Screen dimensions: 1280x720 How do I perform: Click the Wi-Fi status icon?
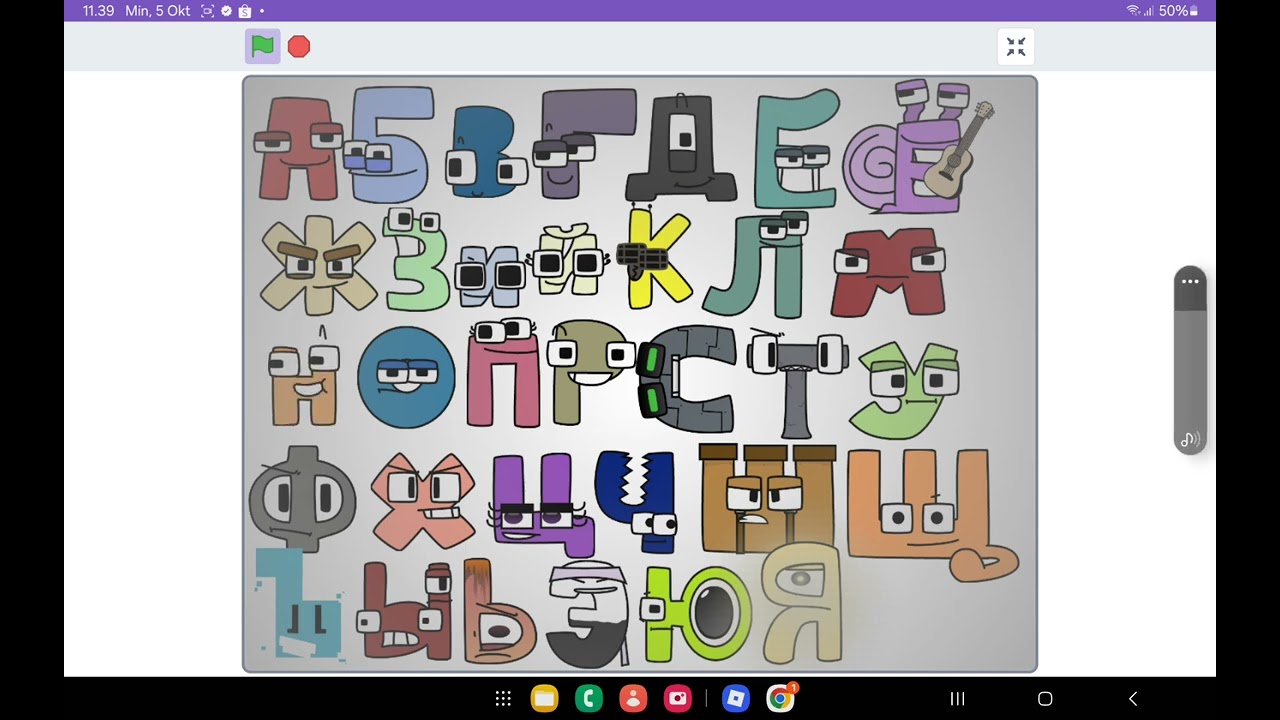pyautogui.click(x=1133, y=11)
